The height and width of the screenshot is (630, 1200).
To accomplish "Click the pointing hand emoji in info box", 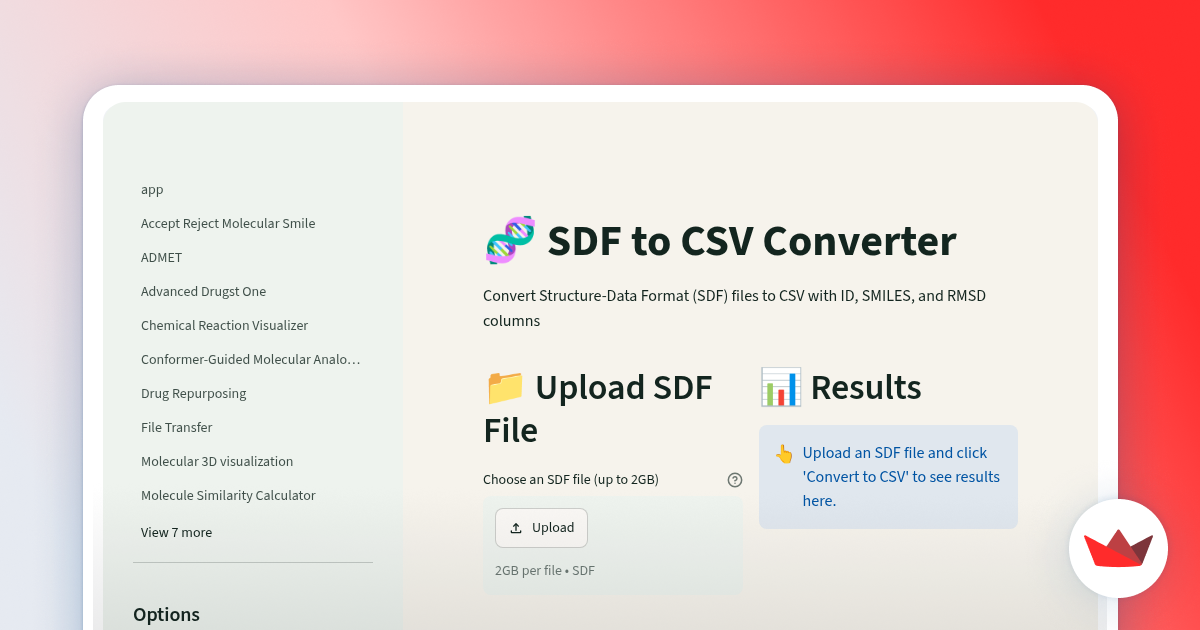I will [x=784, y=454].
